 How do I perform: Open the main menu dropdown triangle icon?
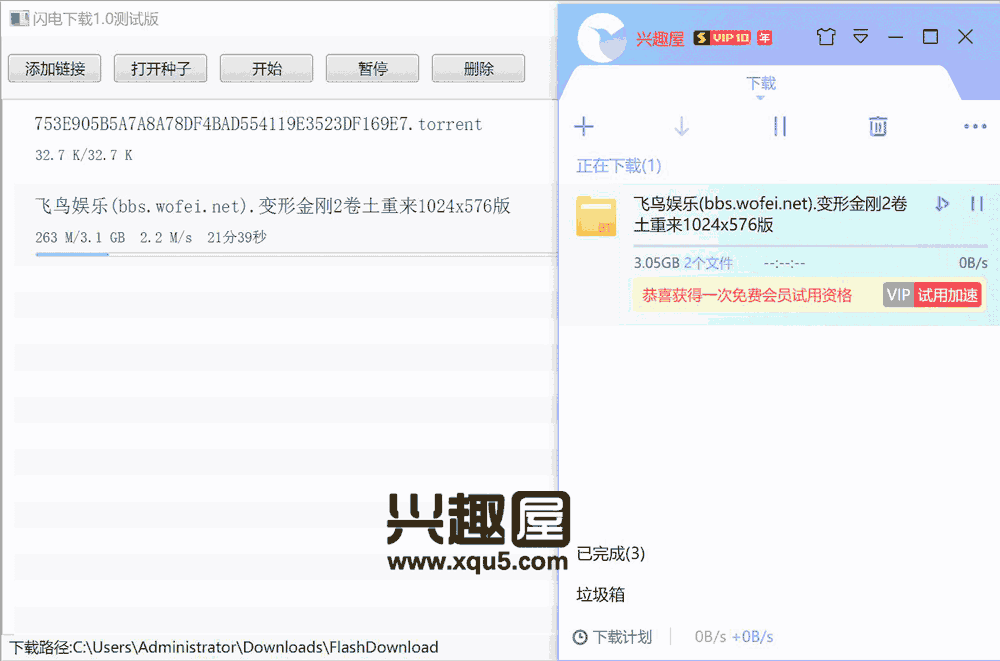point(861,37)
